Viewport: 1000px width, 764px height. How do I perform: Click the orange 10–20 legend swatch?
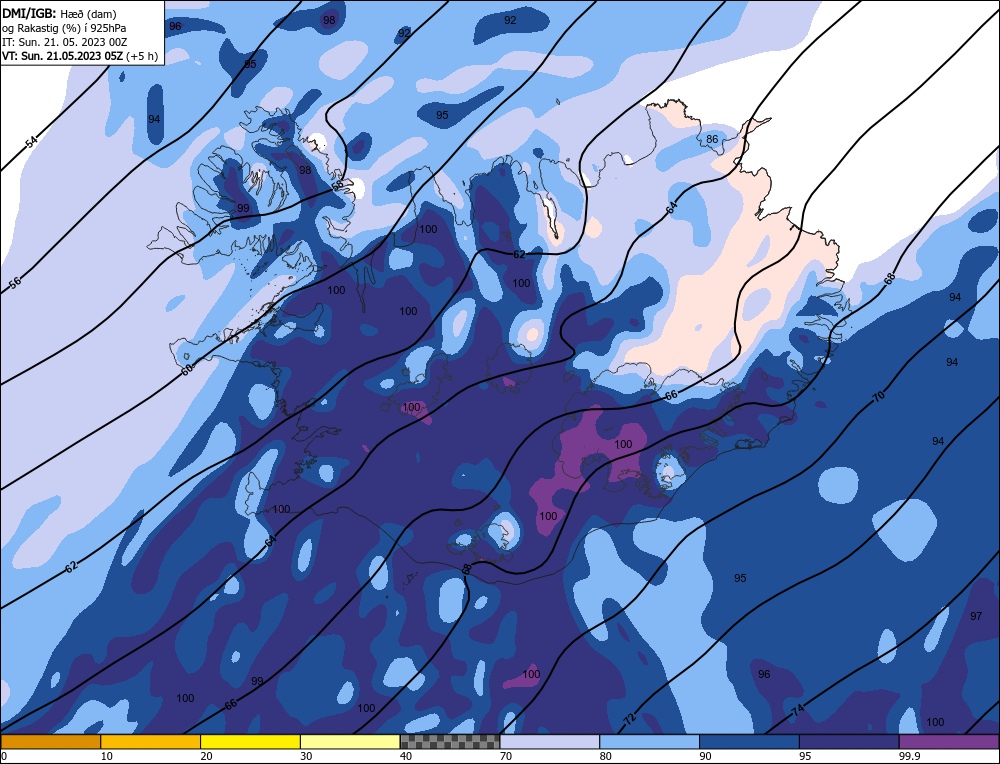pos(151,742)
